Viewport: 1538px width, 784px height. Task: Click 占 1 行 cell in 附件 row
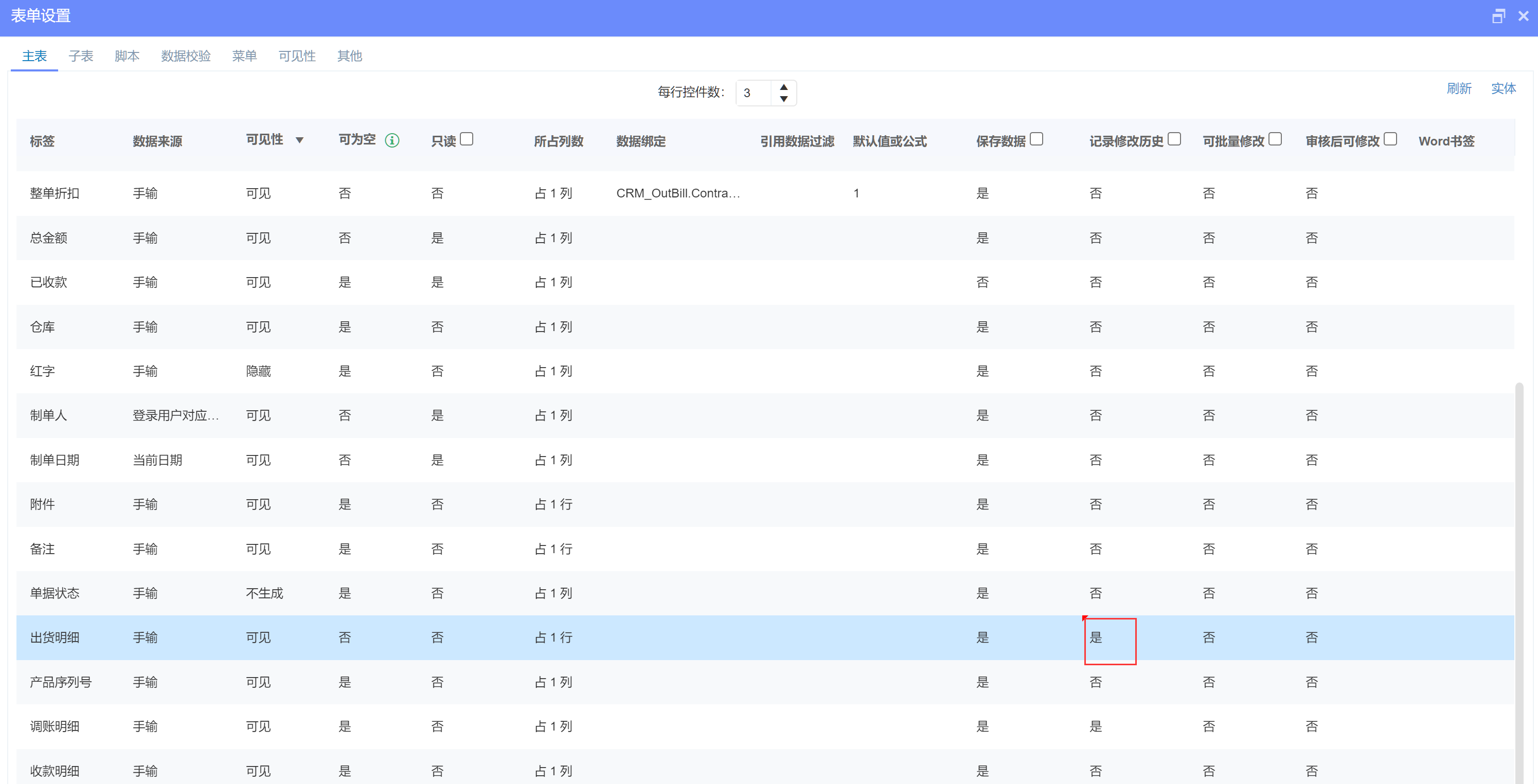point(553,504)
